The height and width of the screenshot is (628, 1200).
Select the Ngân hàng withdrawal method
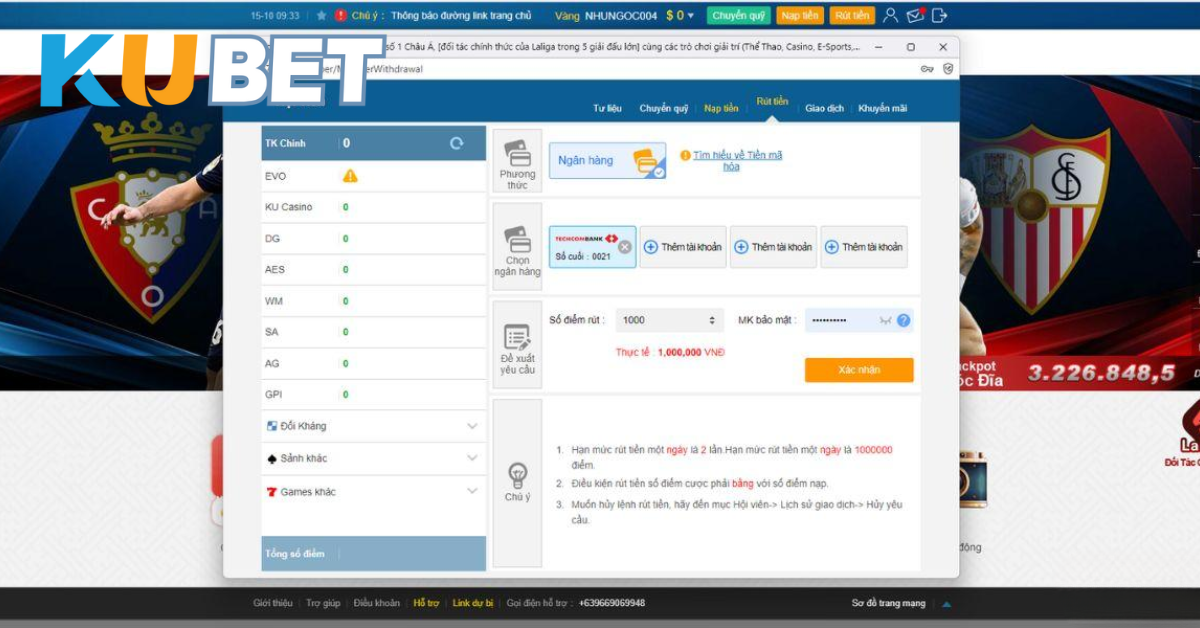(606, 161)
